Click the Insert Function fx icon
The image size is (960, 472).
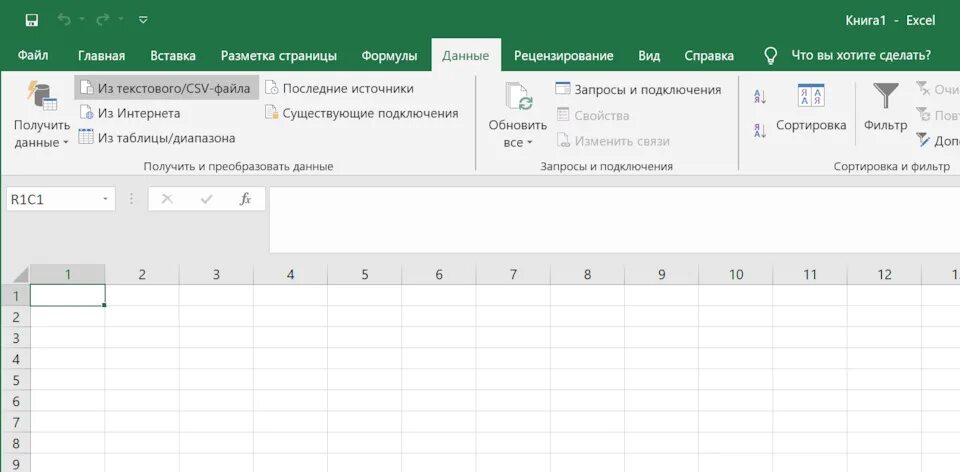245,199
